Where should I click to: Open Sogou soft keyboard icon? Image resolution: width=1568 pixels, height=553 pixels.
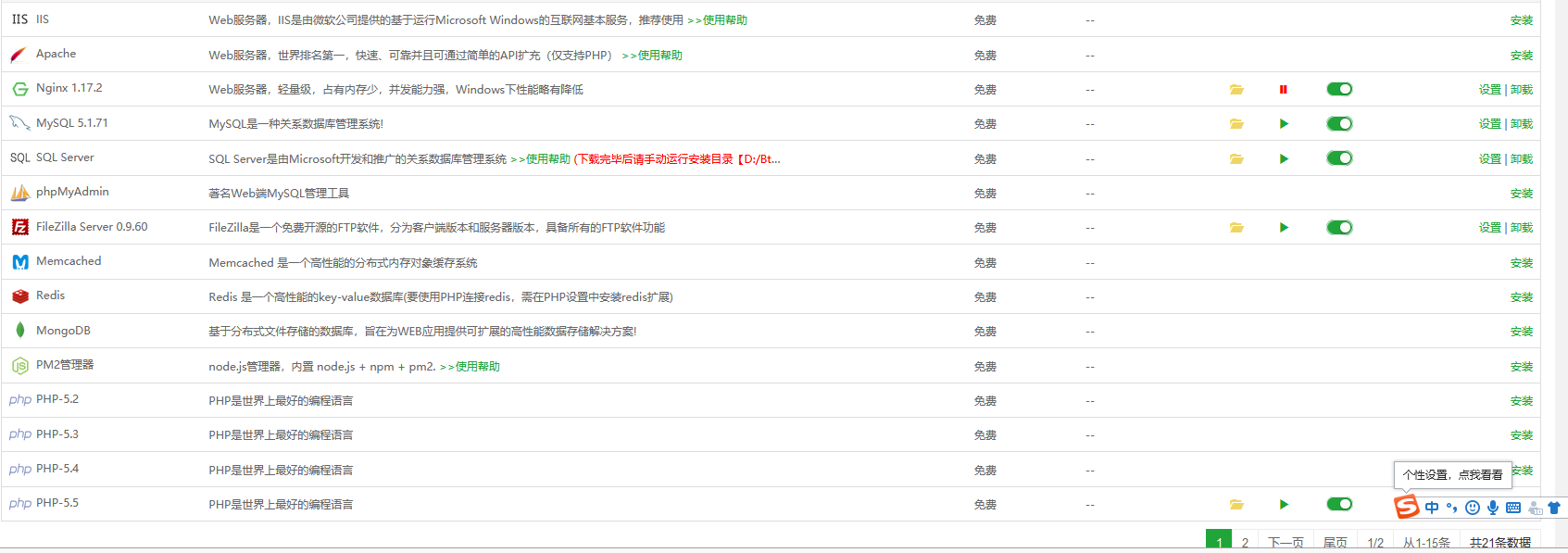tap(1513, 508)
